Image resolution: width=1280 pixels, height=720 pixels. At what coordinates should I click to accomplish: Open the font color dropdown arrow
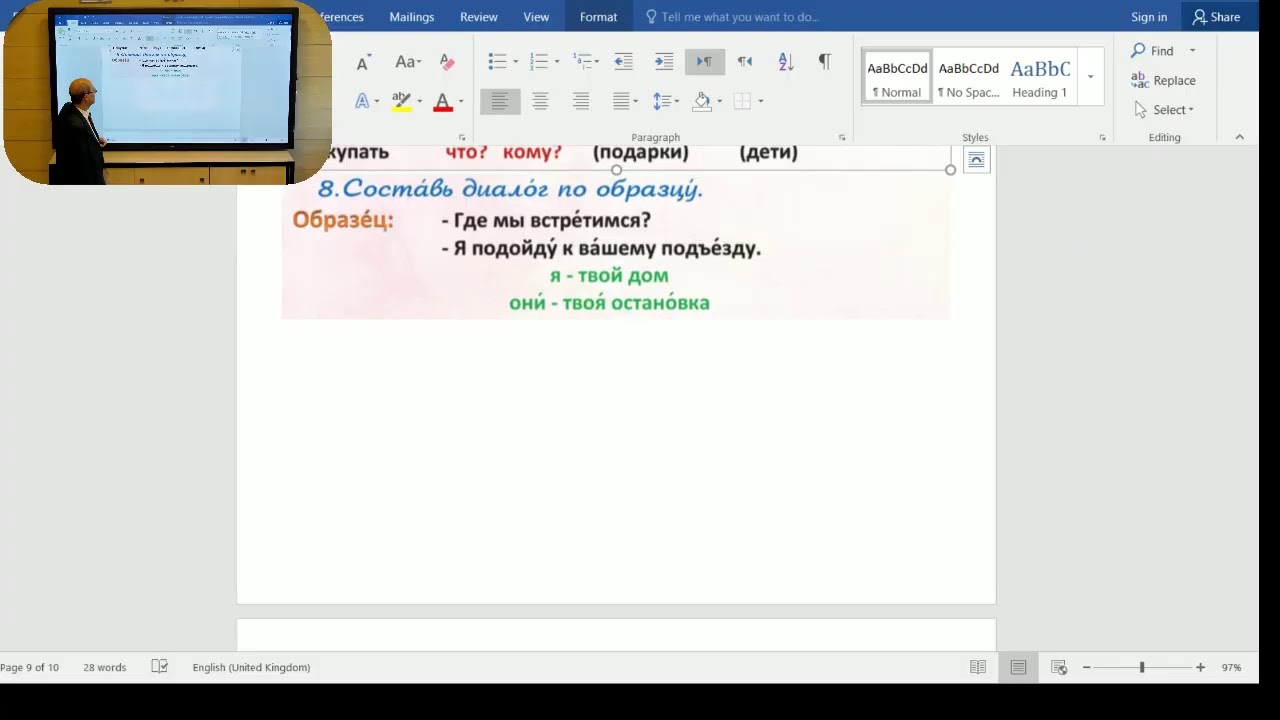(x=460, y=102)
